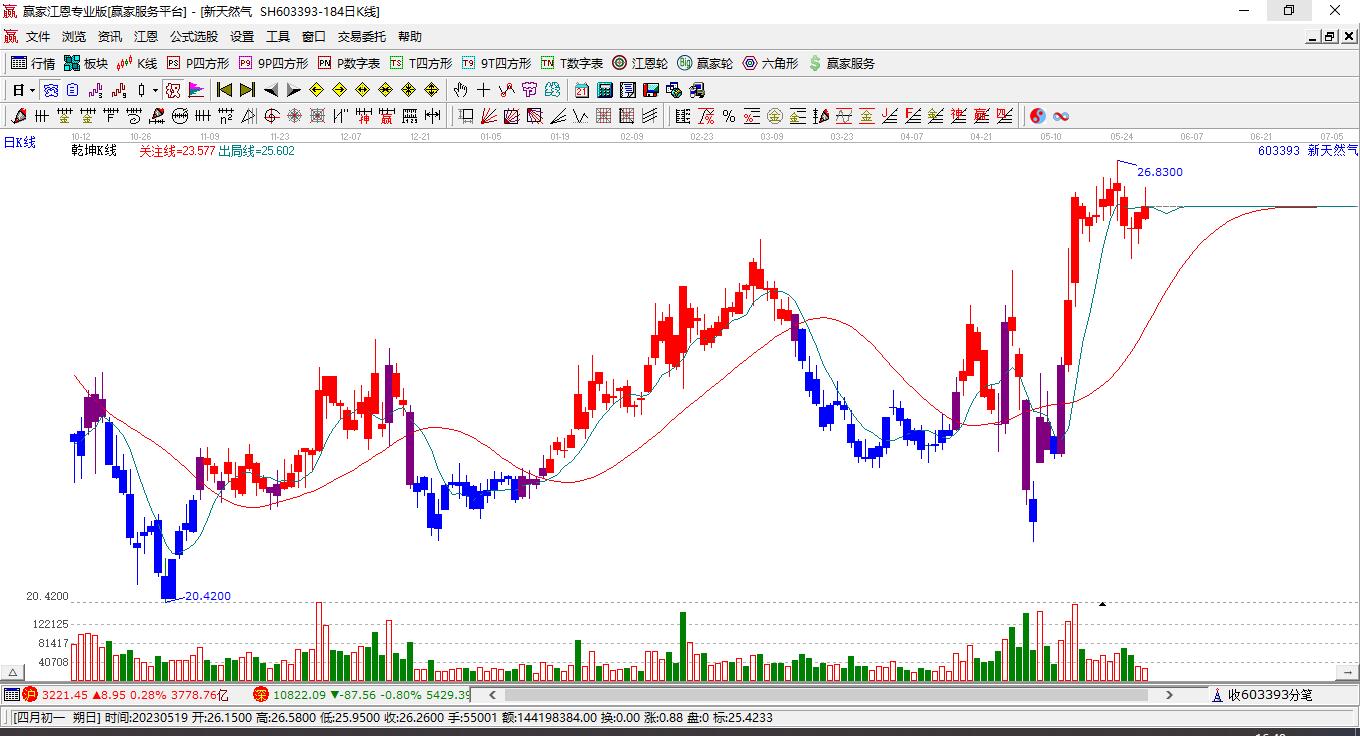Image resolution: width=1360 pixels, height=736 pixels.
Task: Select the crosshair cursor tool
Action: click(484, 90)
